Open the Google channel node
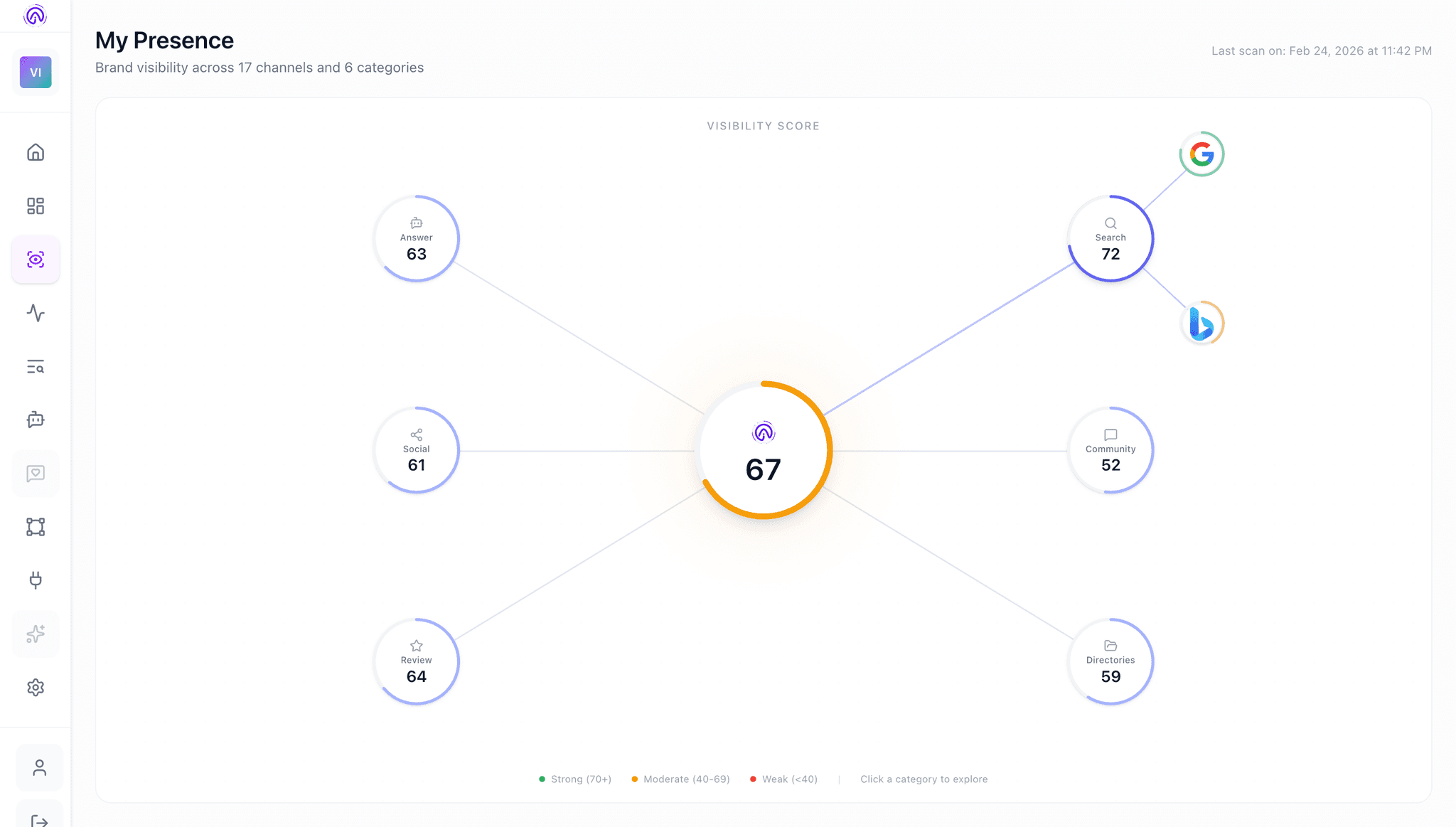This screenshot has height=827, width=1456. [x=1201, y=154]
